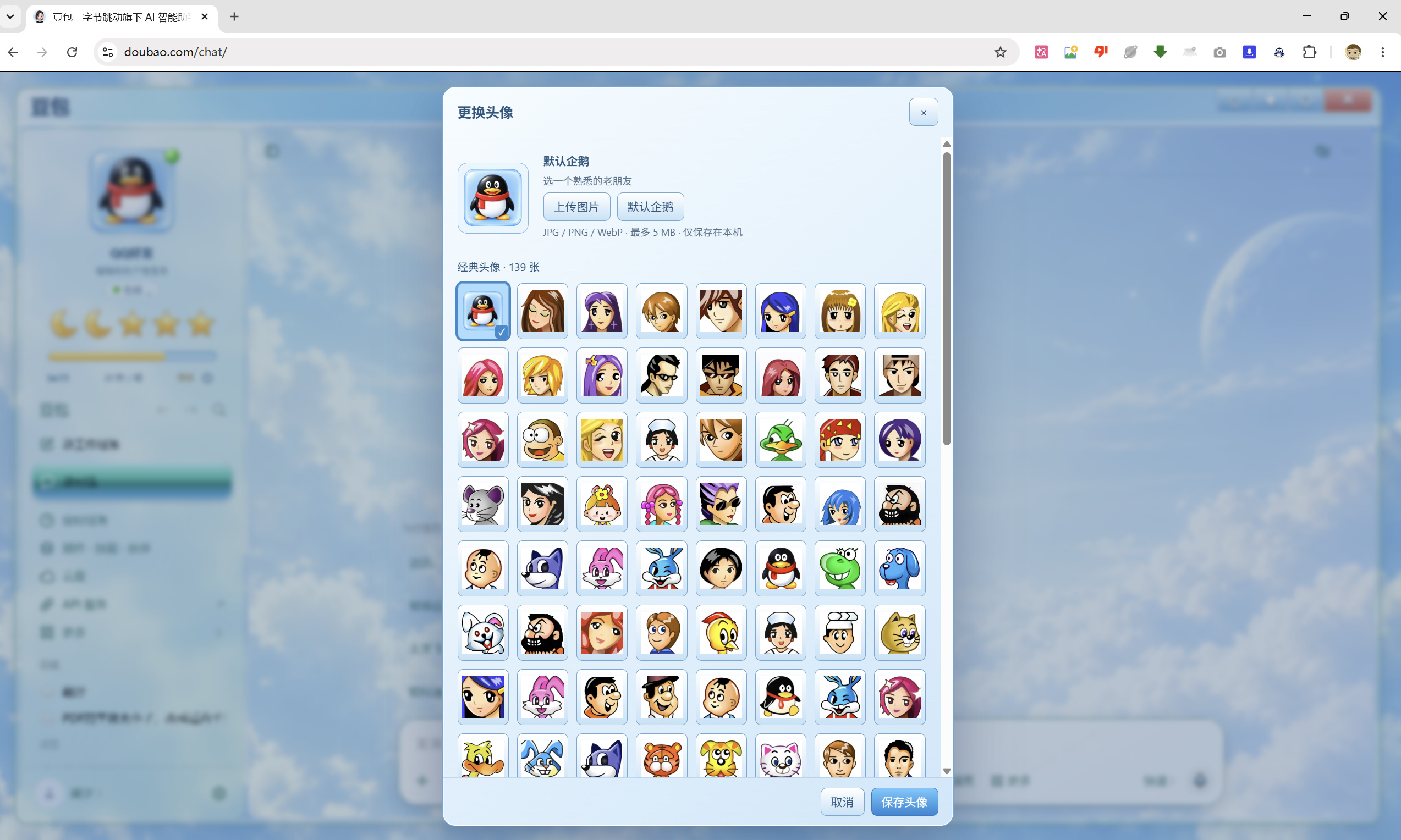Go back to previous page
The image size is (1401, 840).
[13, 52]
